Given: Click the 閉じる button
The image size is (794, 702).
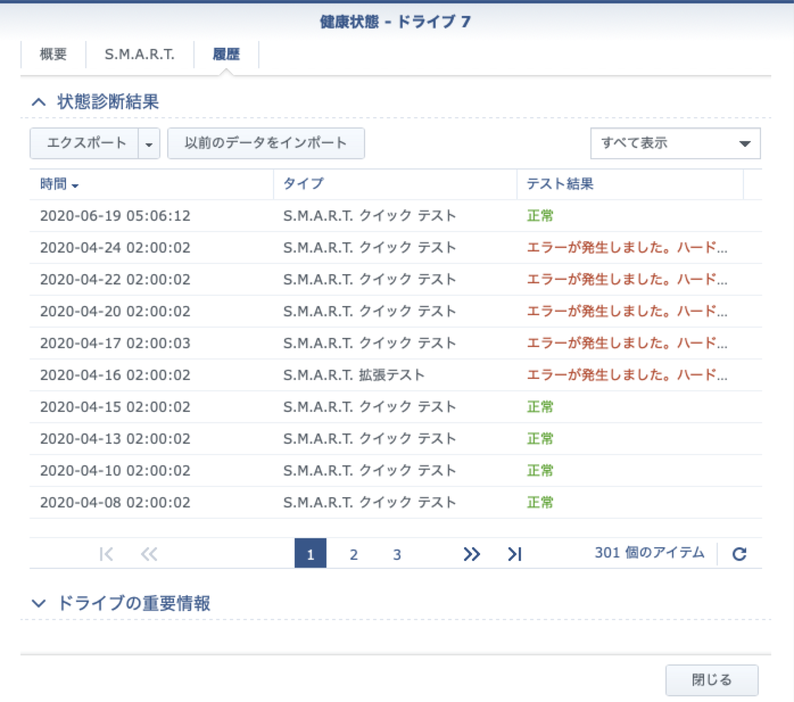Looking at the screenshot, I should (711, 680).
